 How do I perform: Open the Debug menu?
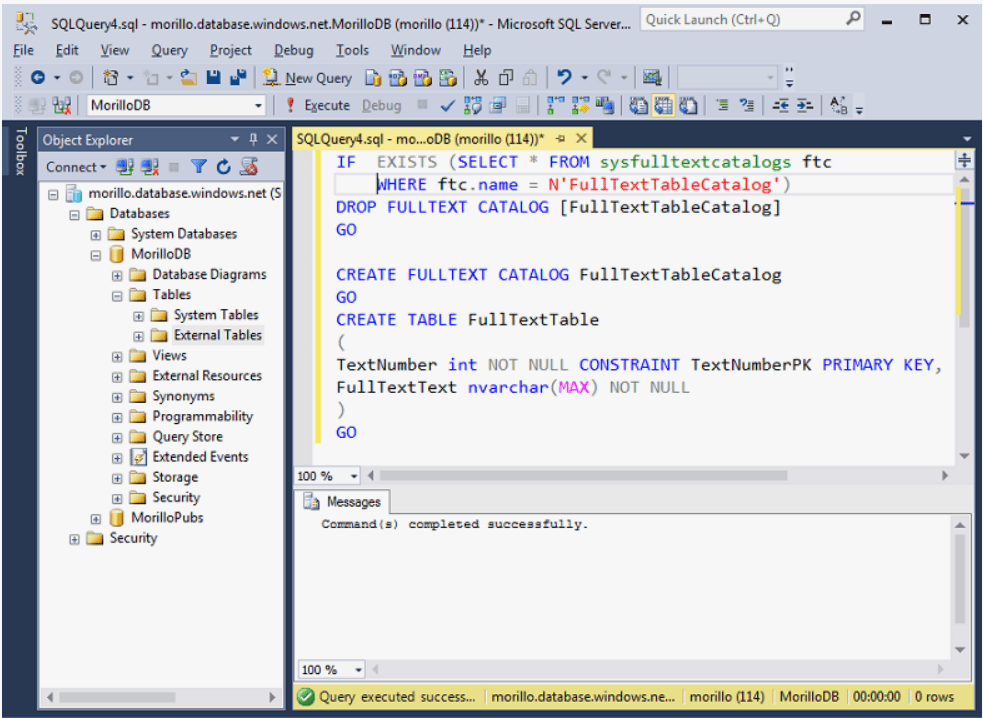pos(293,50)
